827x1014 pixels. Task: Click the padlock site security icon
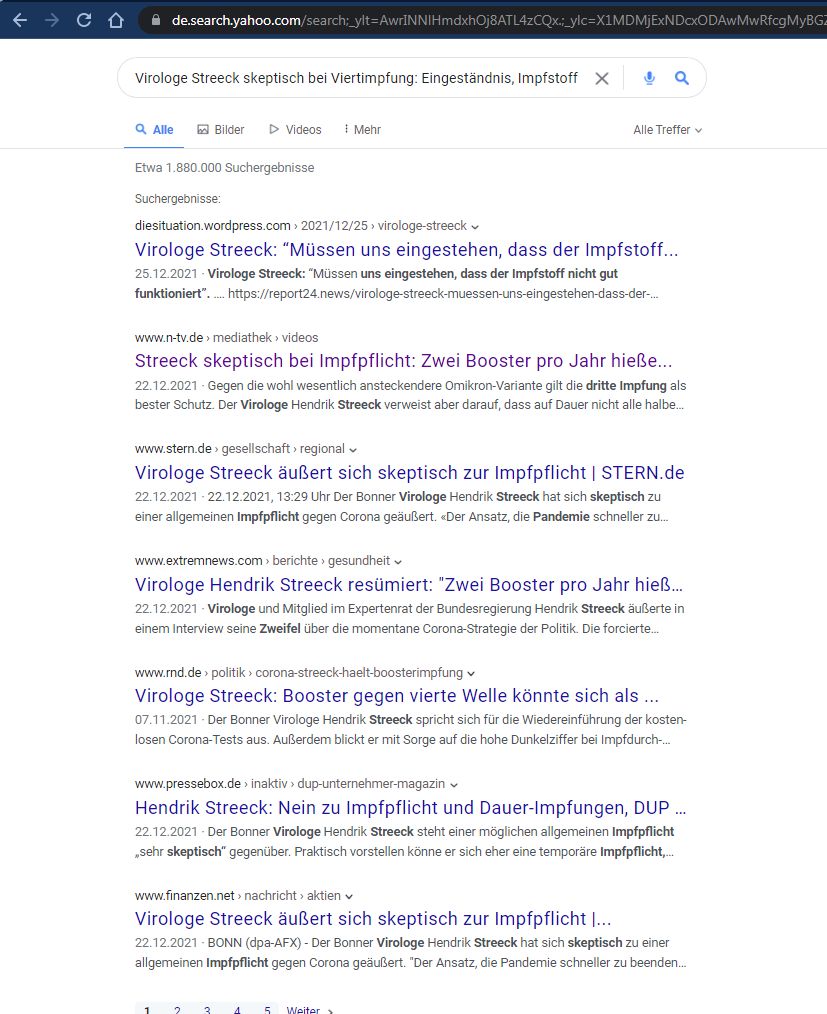[154, 19]
